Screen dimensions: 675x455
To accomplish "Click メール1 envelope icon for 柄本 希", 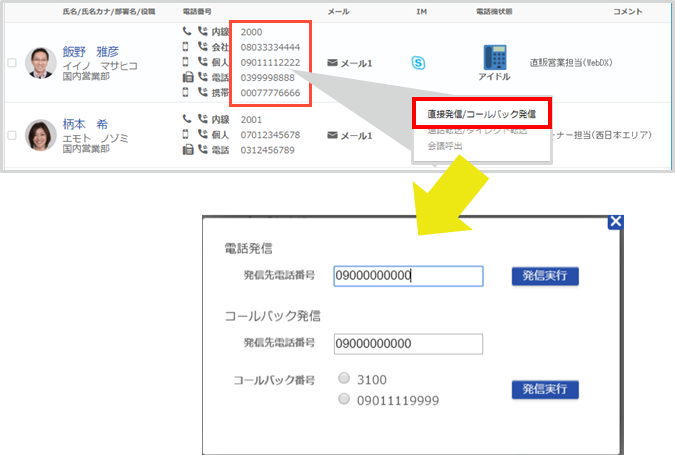I will [x=333, y=135].
